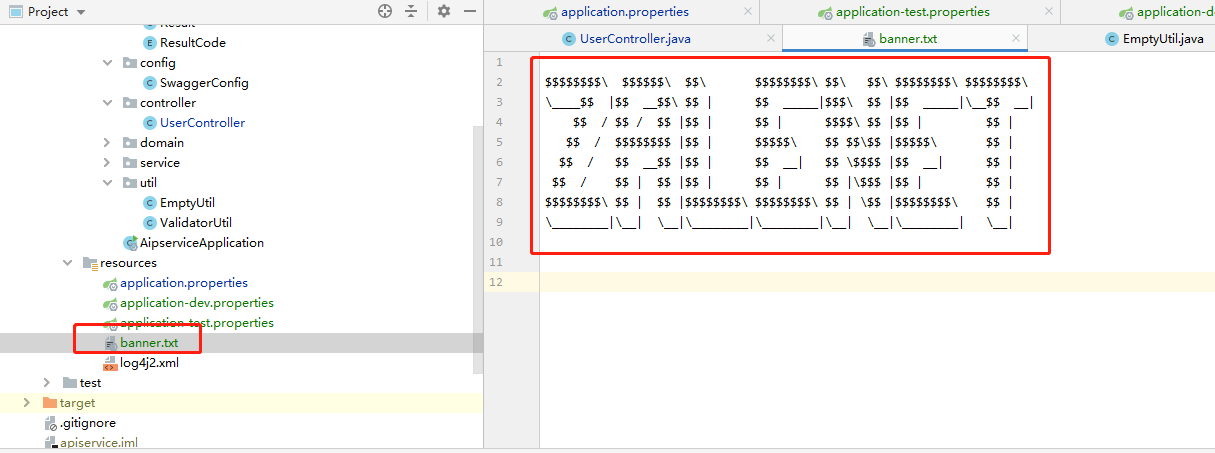Select the banner.txt file in the tree
This screenshot has height=453, width=1215.
[x=149, y=343]
